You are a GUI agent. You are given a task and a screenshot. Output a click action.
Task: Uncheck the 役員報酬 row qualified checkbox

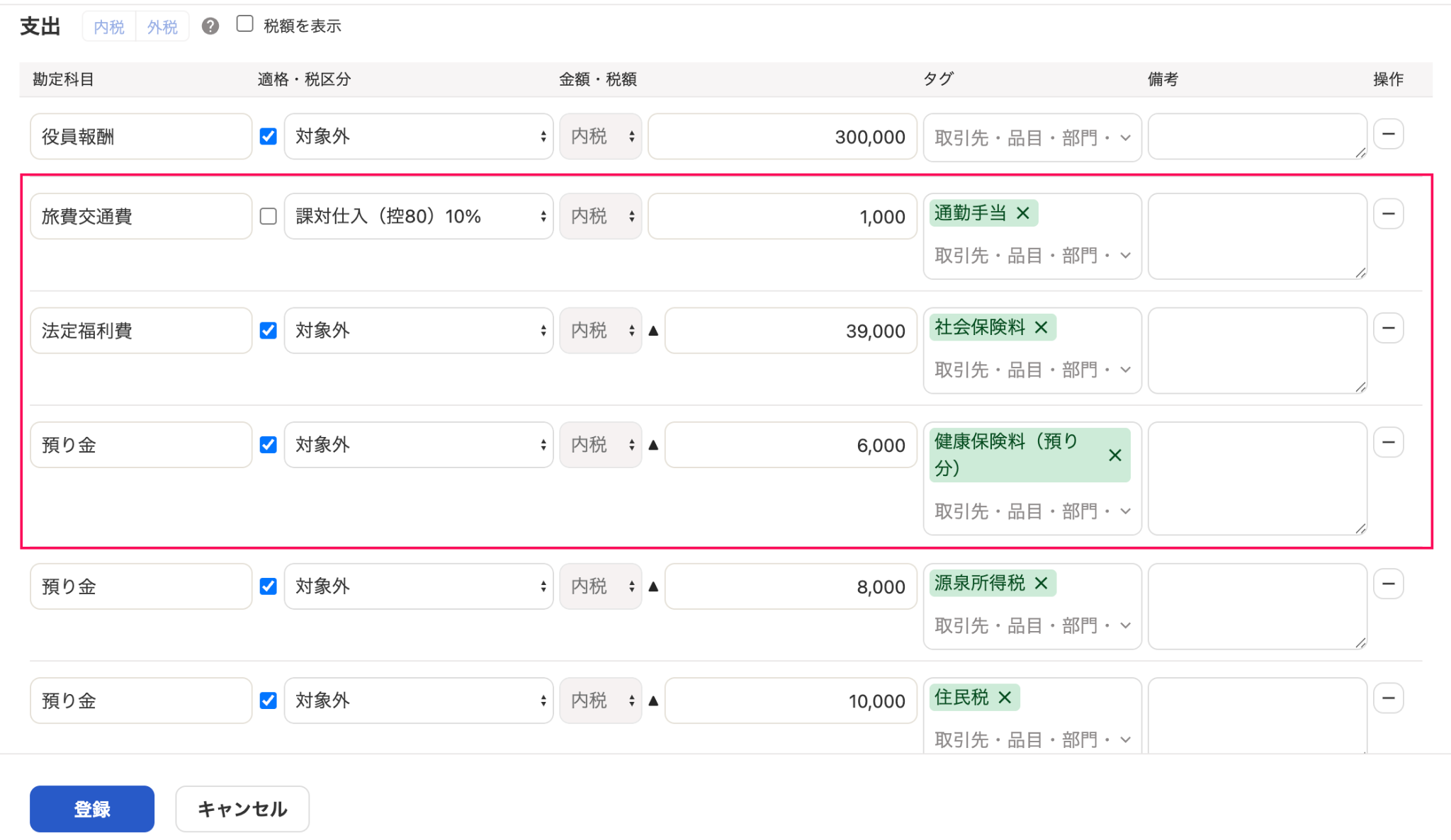(268, 137)
